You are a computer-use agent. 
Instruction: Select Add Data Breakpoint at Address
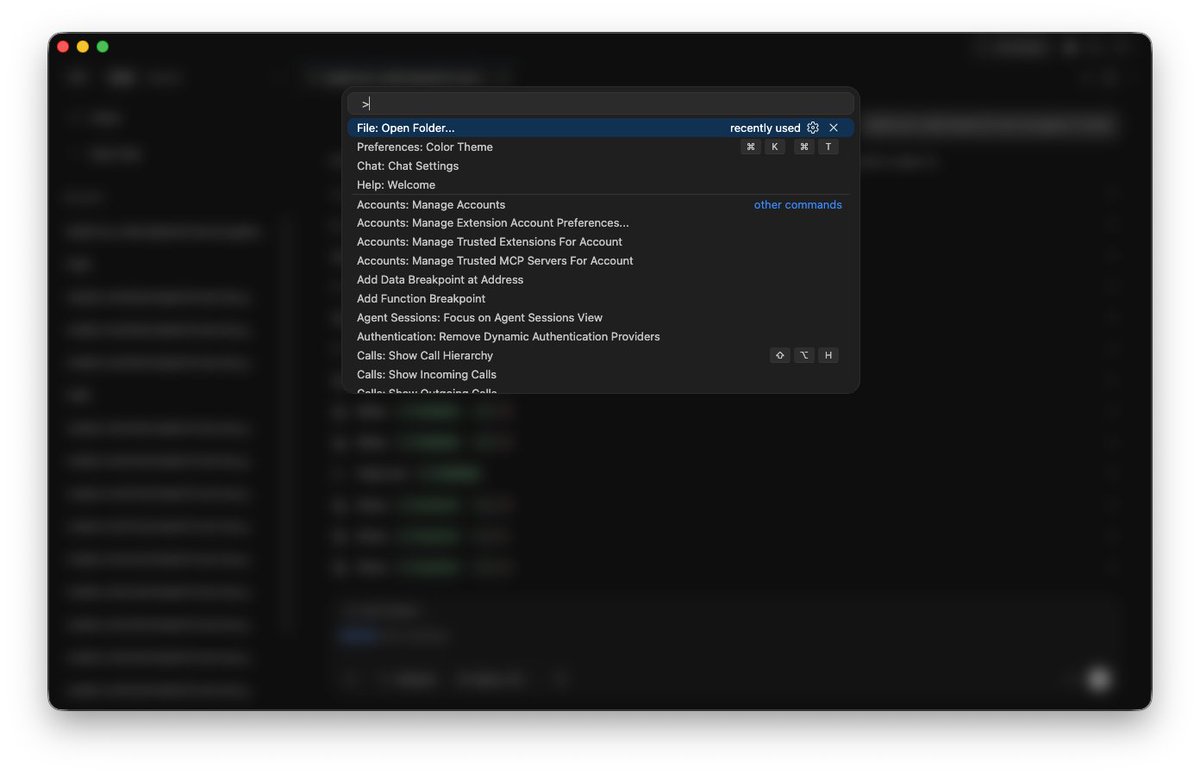pyautogui.click(x=600, y=280)
